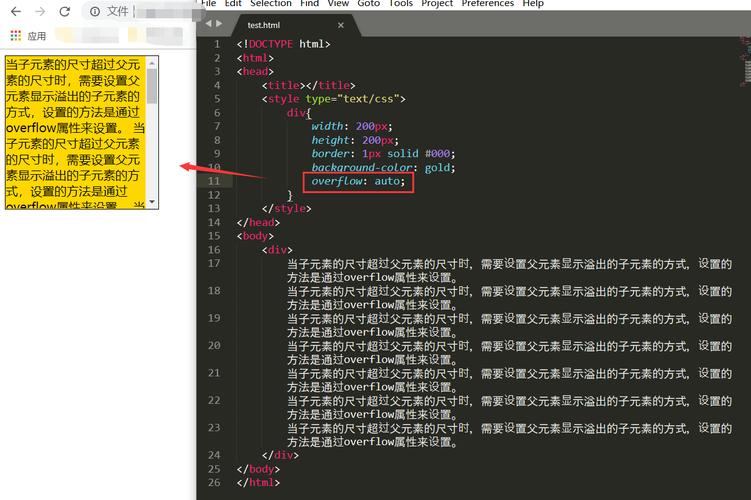Open the Help menu
751x500 pixels.
click(x=533, y=3)
